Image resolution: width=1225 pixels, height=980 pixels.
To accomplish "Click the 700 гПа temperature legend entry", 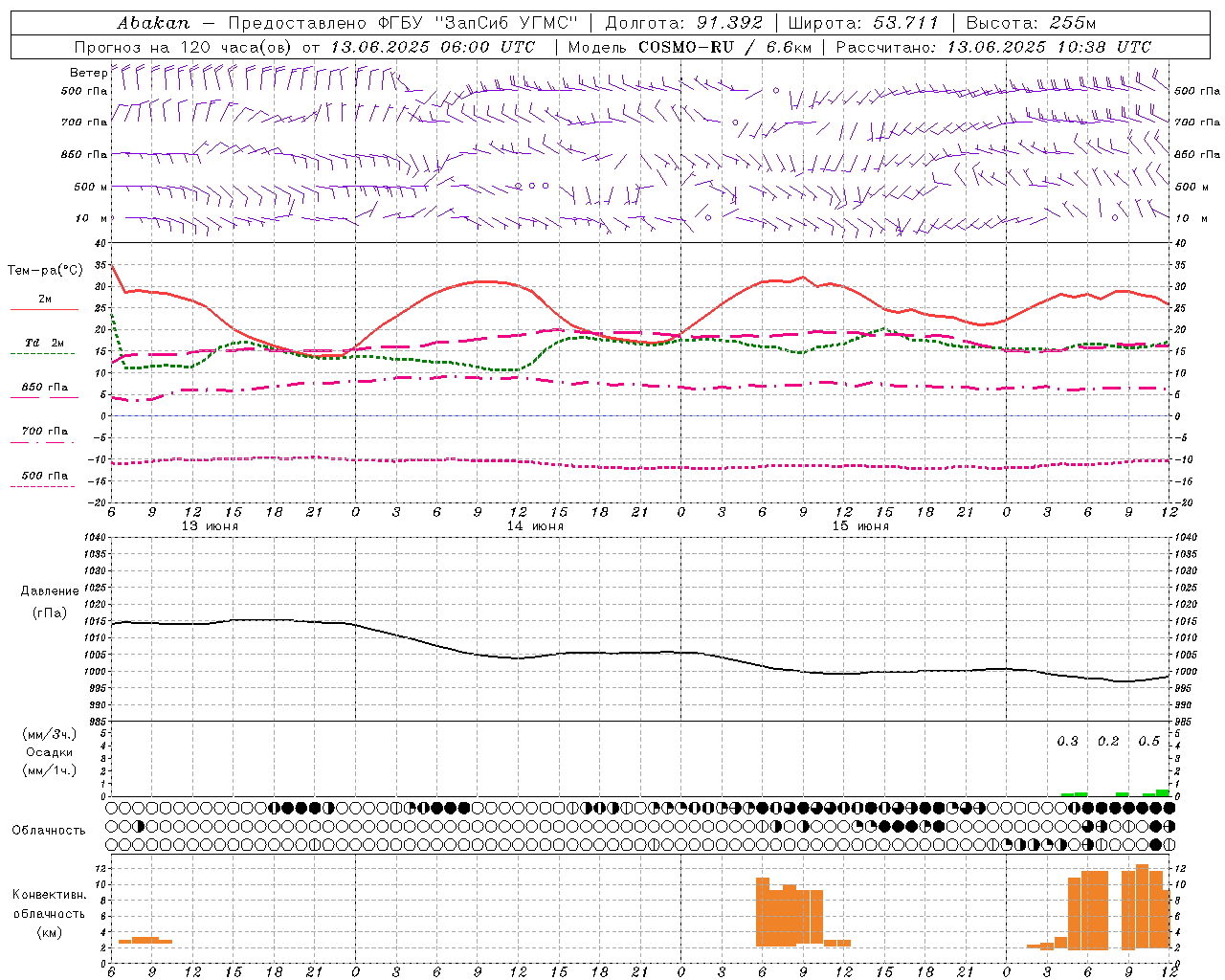I will [44, 432].
